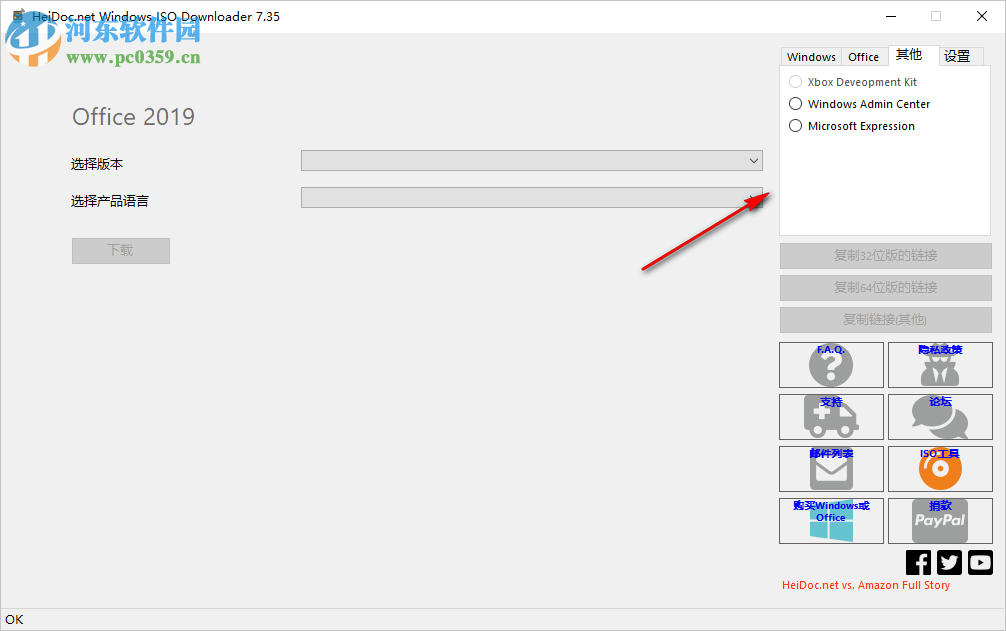The image size is (1006, 631).
Task: Open the F.A.Q. question mark icon
Action: pos(831,365)
